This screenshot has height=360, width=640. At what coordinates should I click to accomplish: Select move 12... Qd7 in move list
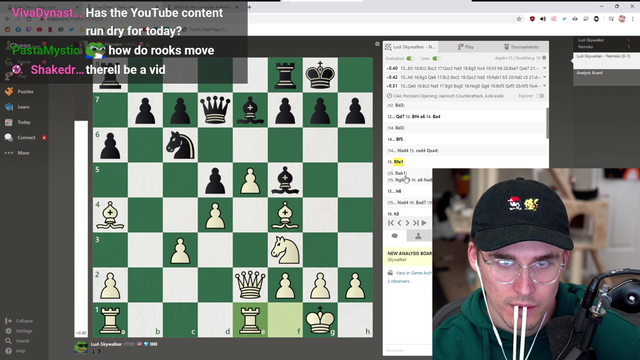400,116
